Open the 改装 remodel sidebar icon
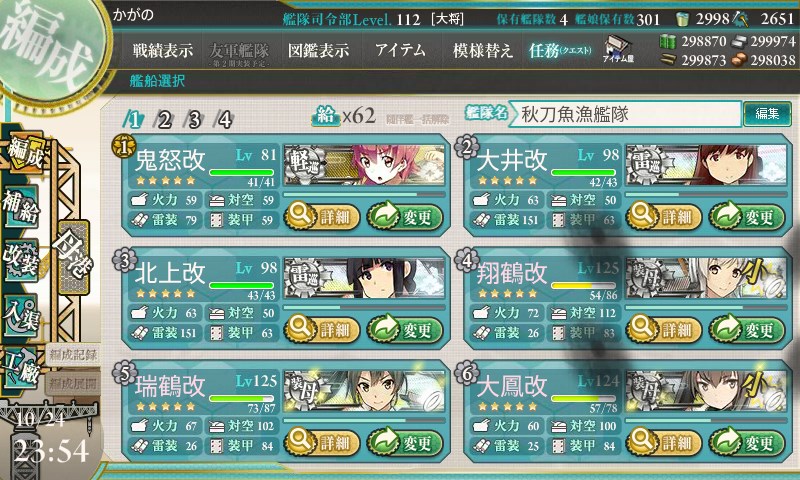Viewport: 800px width, 480px height. click(x=21, y=260)
